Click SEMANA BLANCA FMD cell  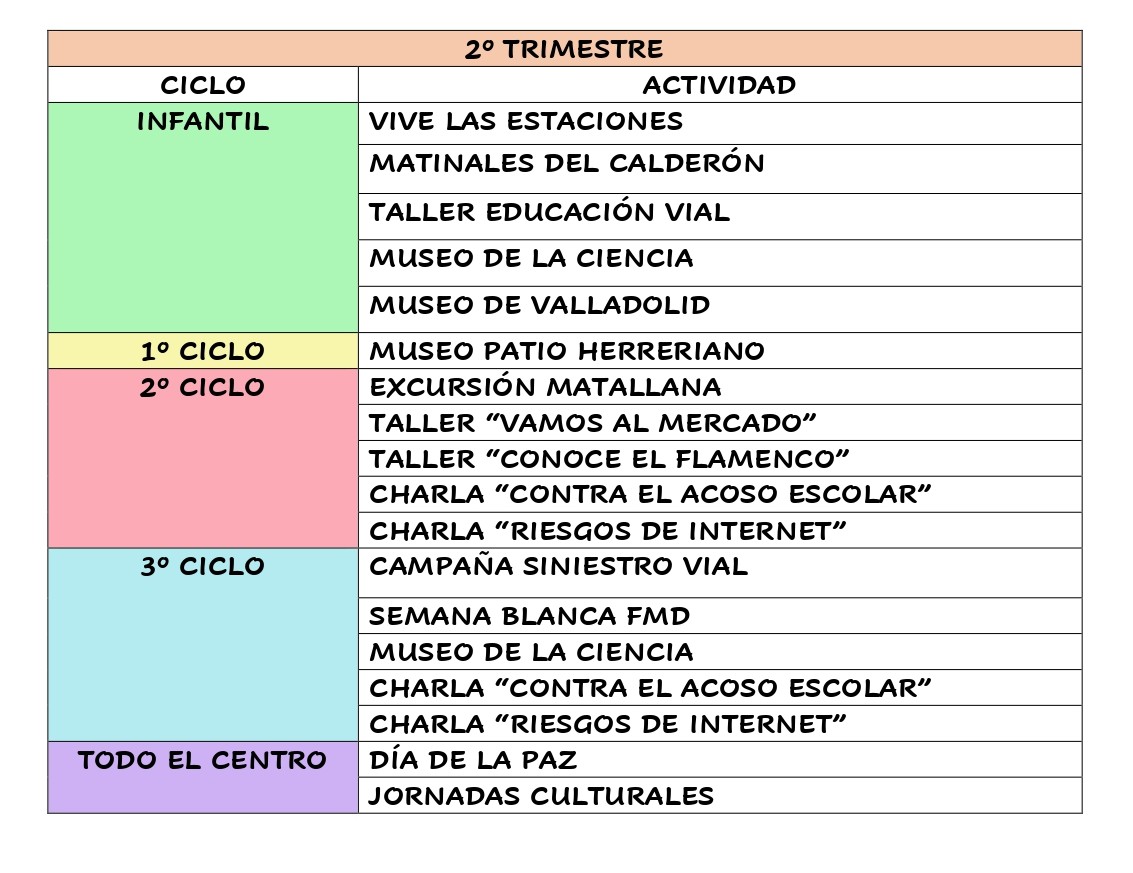[x=530, y=616]
